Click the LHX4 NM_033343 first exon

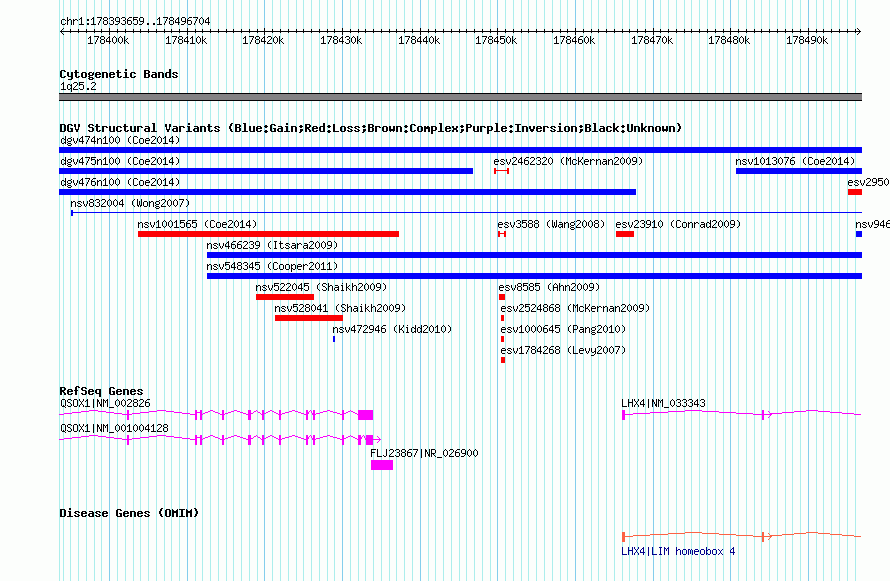(x=623, y=415)
